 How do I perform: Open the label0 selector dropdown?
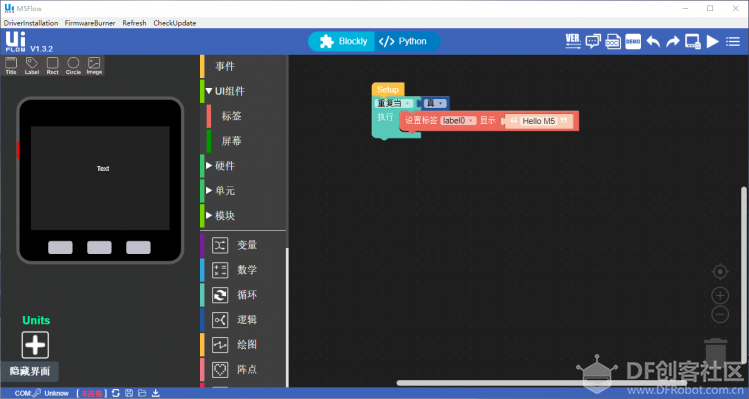[x=458, y=121]
